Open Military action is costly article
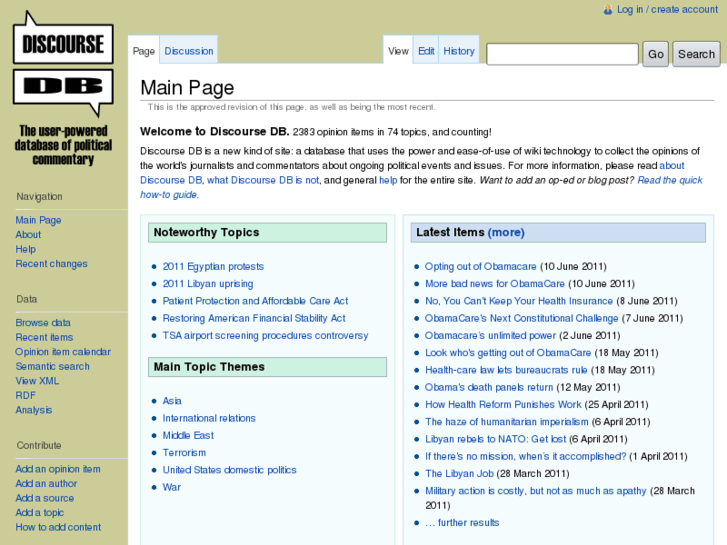This screenshot has height=545, width=727. click(x=536, y=491)
